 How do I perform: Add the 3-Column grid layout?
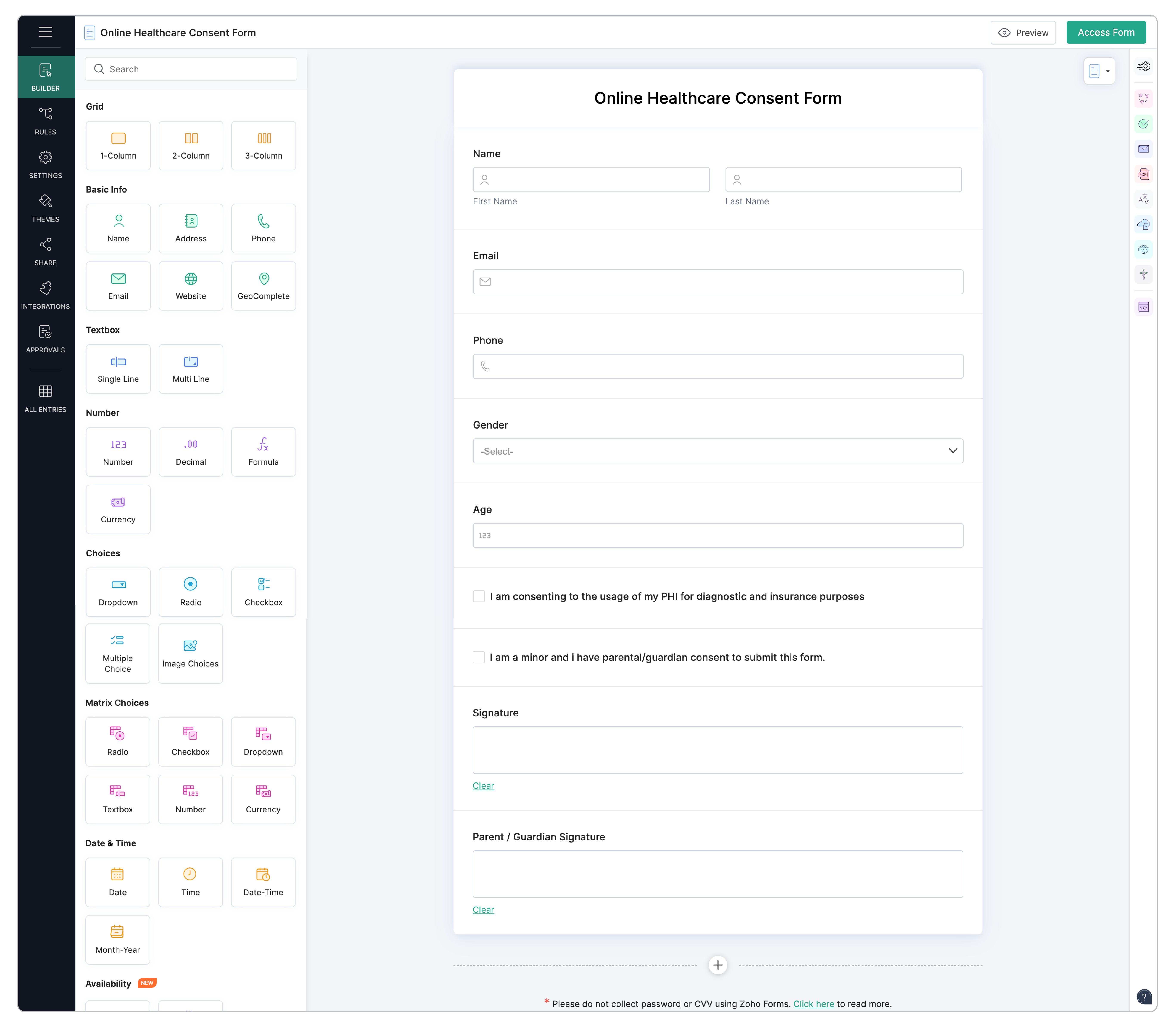pos(263,145)
